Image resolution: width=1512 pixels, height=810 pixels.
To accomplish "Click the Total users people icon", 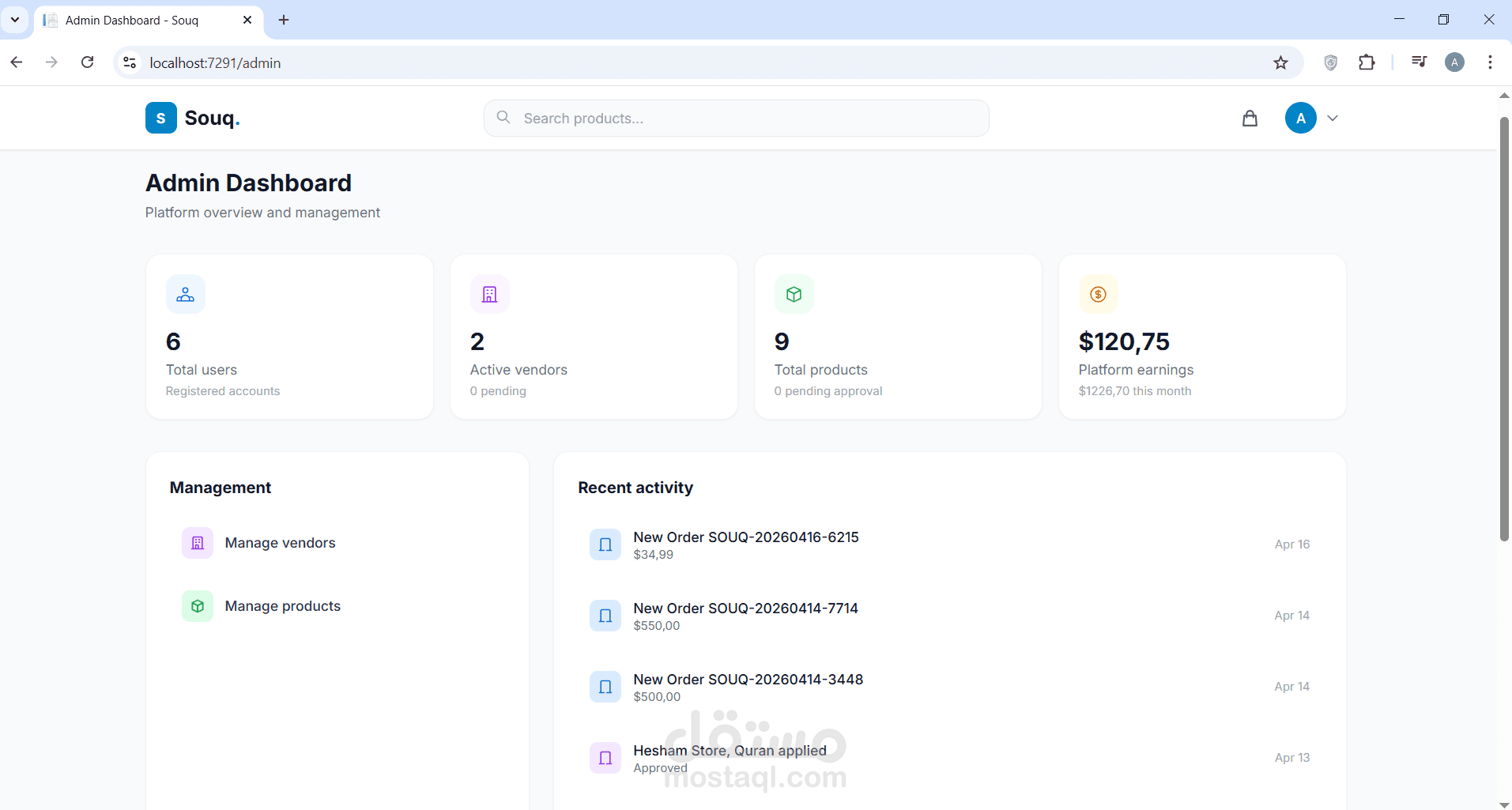I will tap(186, 294).
